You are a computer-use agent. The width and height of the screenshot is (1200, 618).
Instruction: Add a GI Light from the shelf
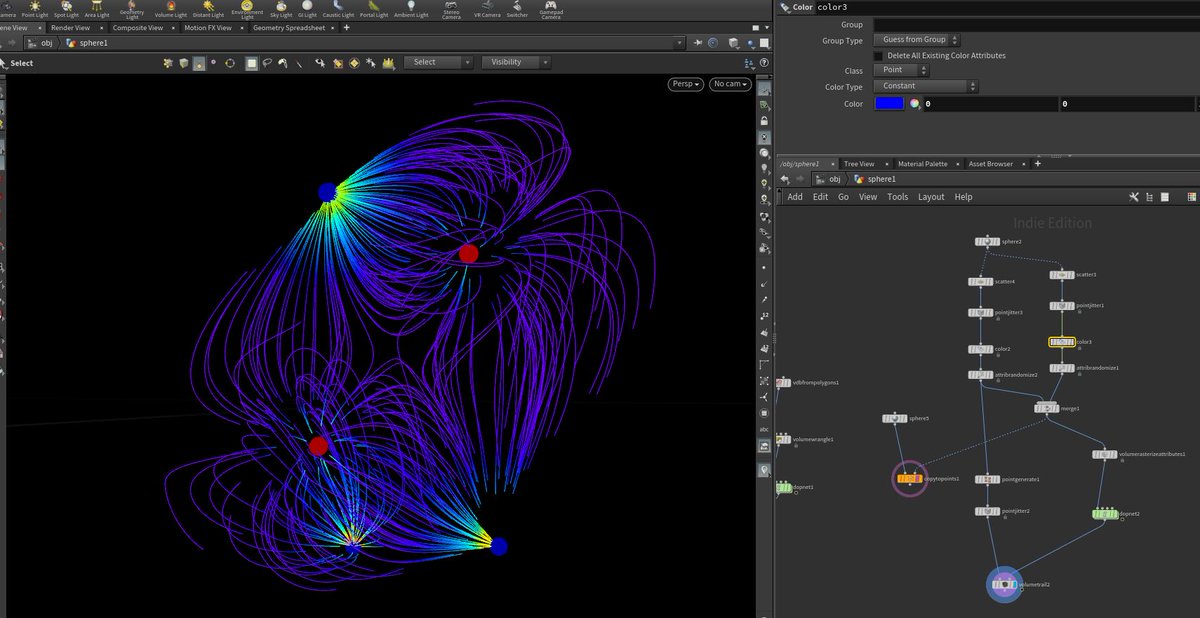click(307, 9)
